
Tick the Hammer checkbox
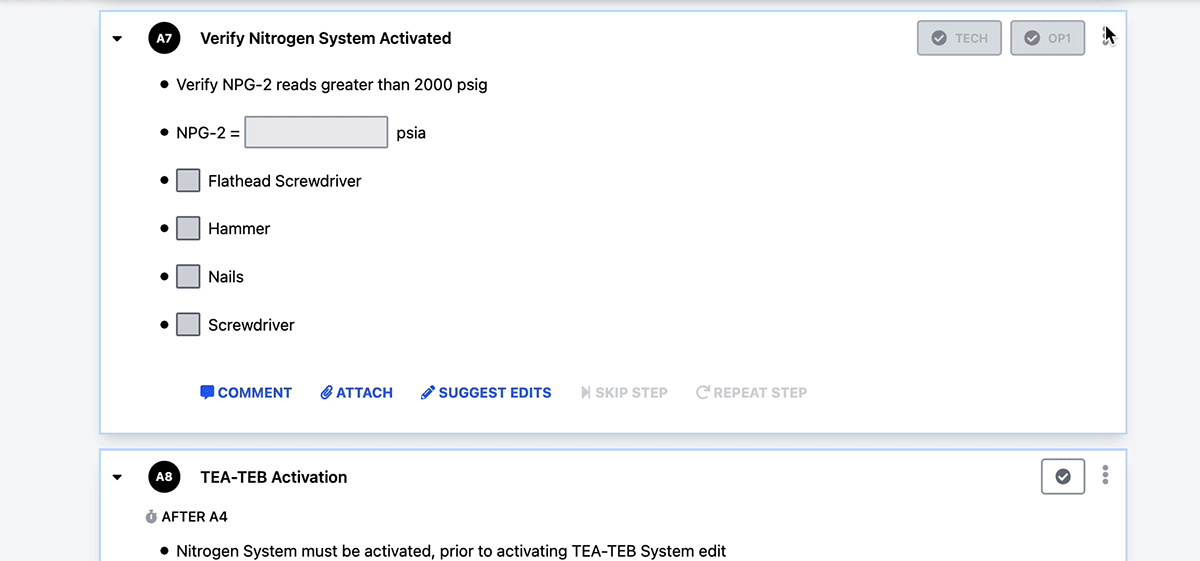coord(188,229)
